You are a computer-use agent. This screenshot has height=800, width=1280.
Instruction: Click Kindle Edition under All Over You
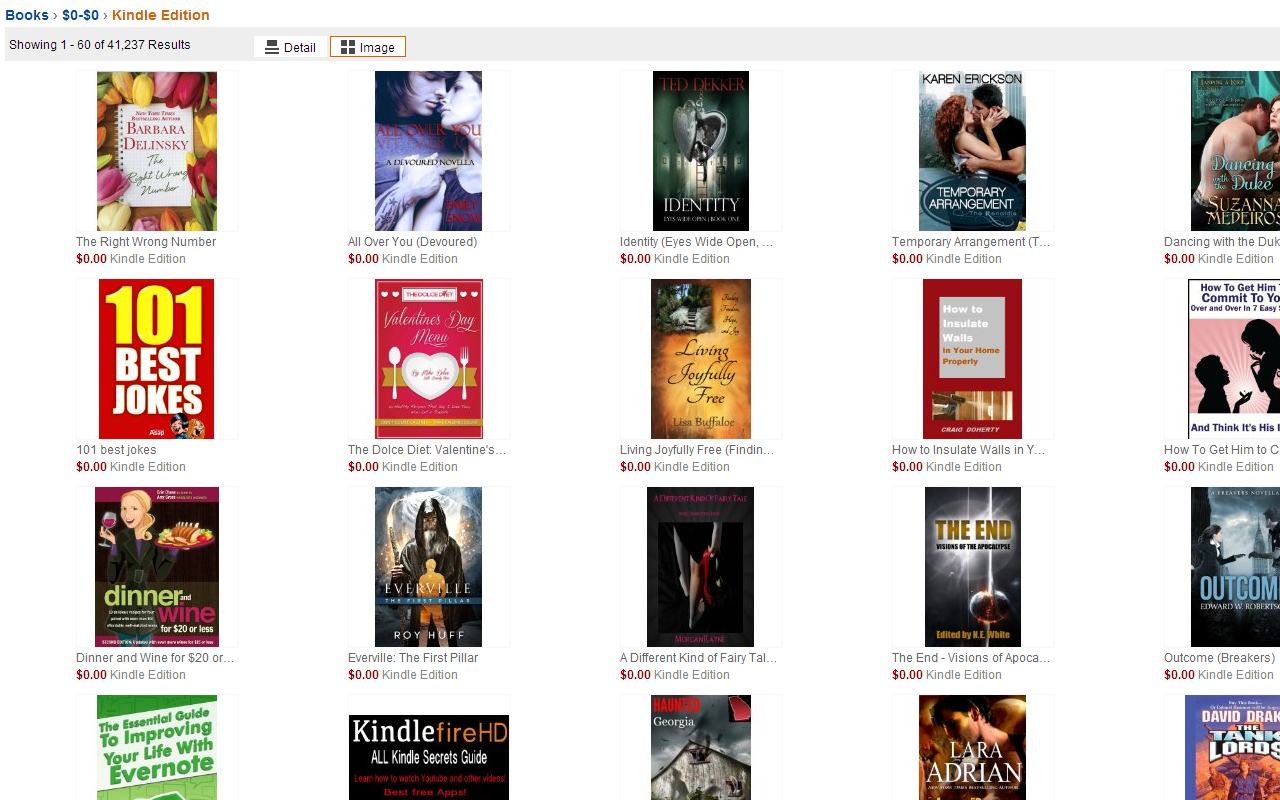tap(420, 259)
